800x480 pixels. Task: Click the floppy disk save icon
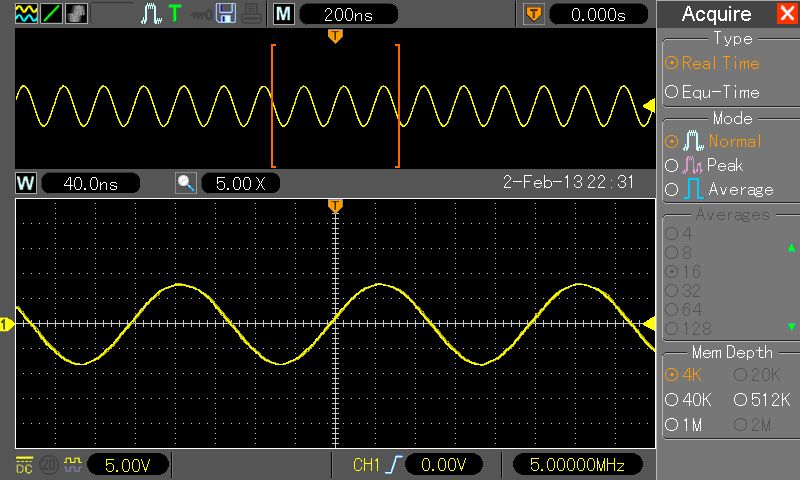click(x=226, y=14)
